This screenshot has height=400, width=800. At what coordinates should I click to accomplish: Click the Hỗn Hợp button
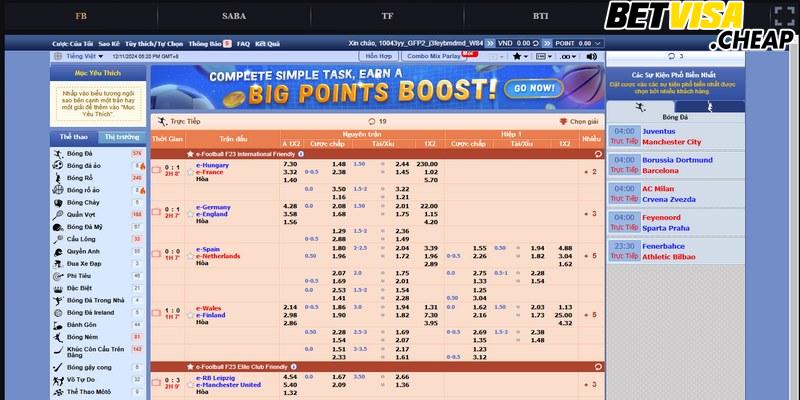point(379,56)
